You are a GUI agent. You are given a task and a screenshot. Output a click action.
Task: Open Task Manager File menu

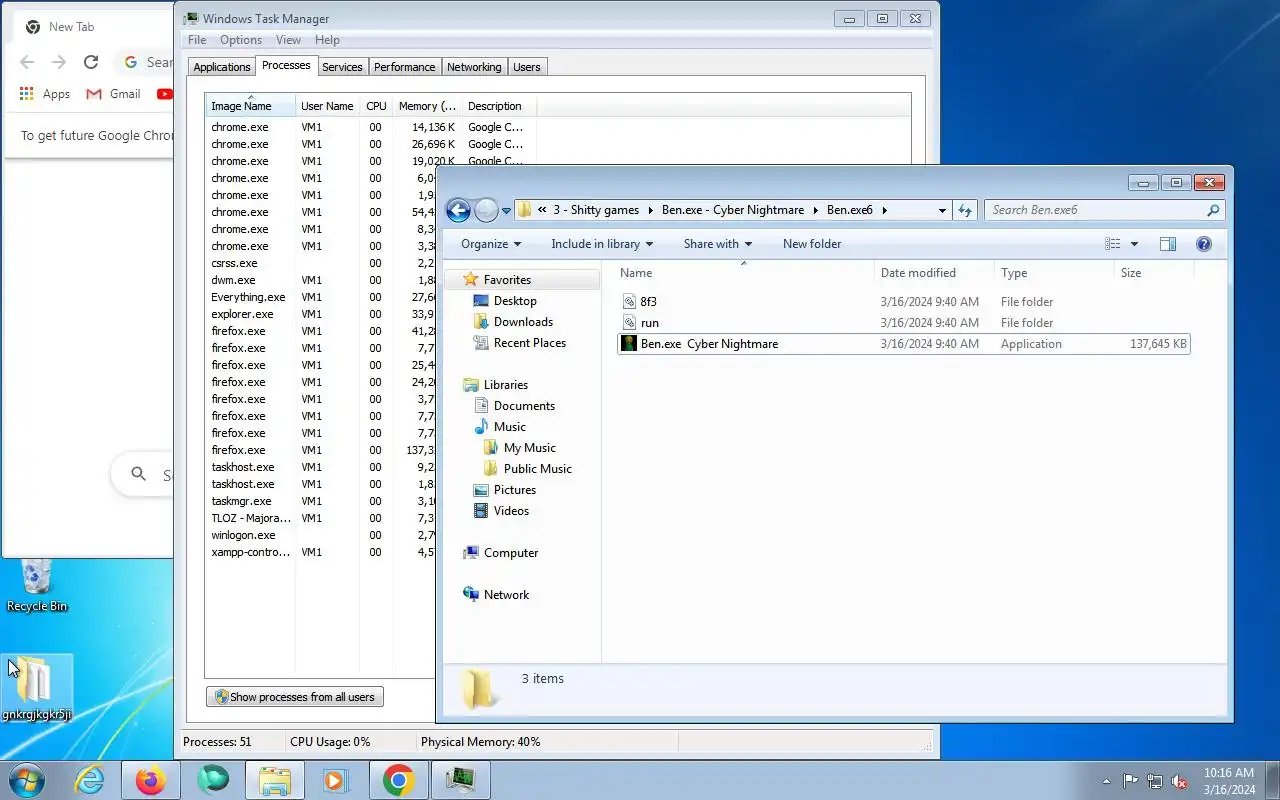pos(197,40)
